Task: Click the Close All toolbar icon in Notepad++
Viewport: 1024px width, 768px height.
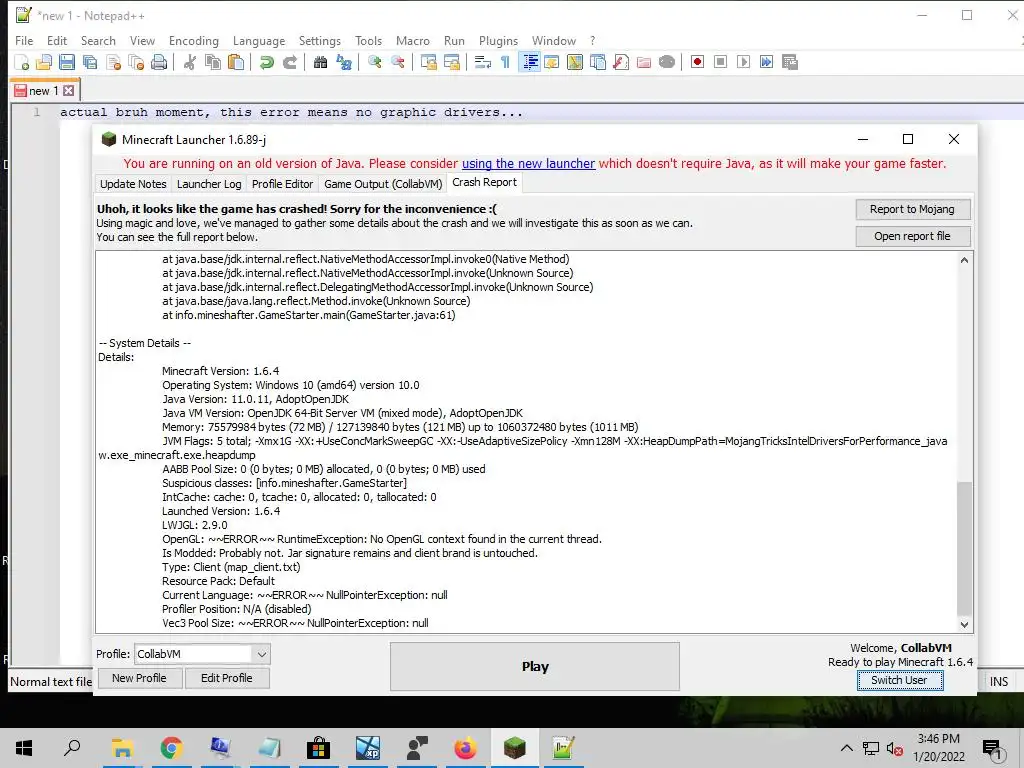Action: pyautogui.click(x=136, y=62)
